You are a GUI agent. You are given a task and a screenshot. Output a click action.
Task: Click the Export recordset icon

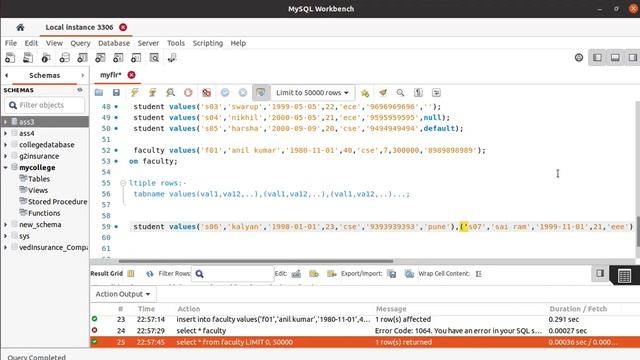coord(392,274)
